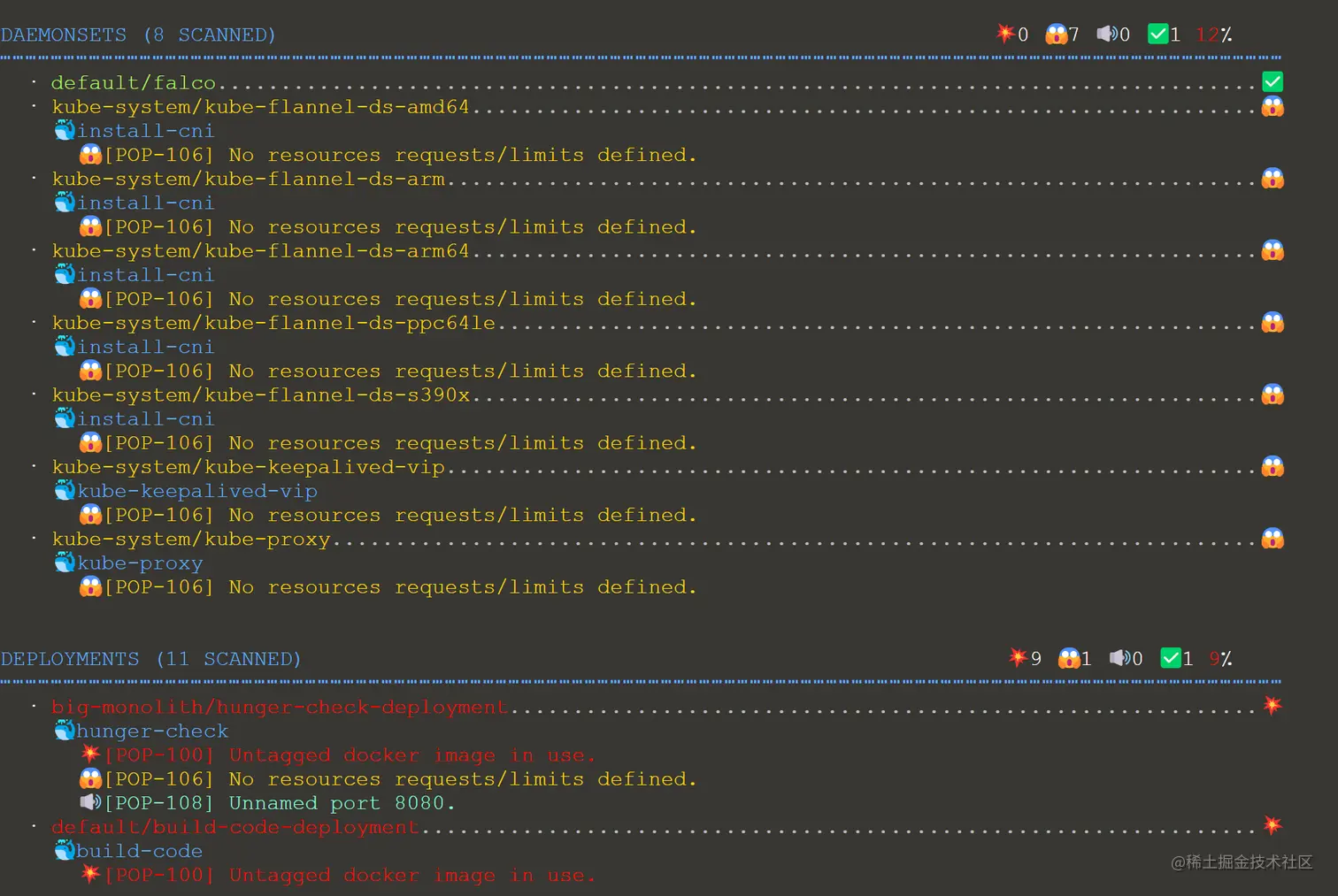This screenshot has width=1338, height=896.
Task: Select warning face on kube-flannel-ds-ppc64le row
Action: pyautogui.click(x=1273, y=322)
